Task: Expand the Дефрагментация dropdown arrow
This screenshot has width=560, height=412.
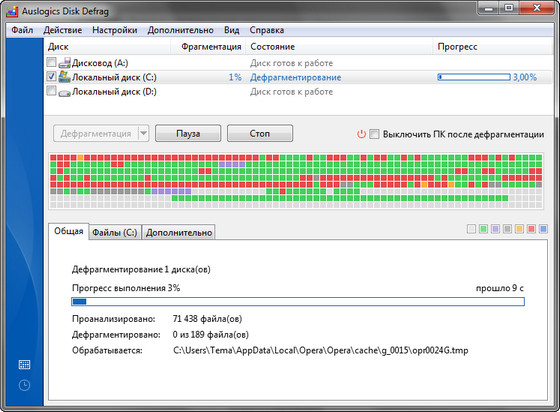Action: click(143, 134)
